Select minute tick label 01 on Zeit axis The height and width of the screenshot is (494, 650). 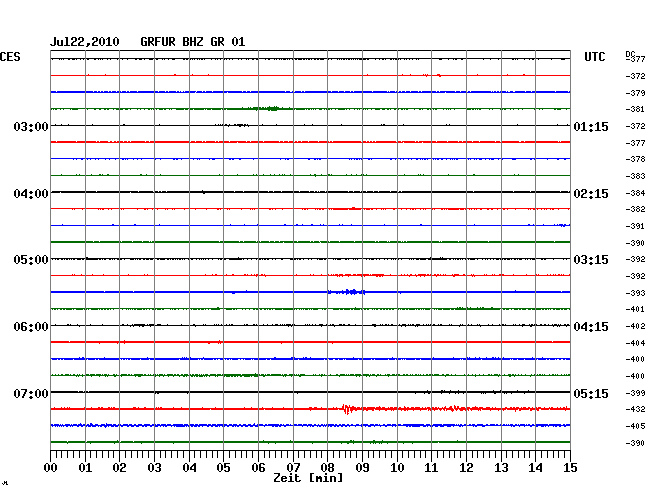click(x=85, y=468)
